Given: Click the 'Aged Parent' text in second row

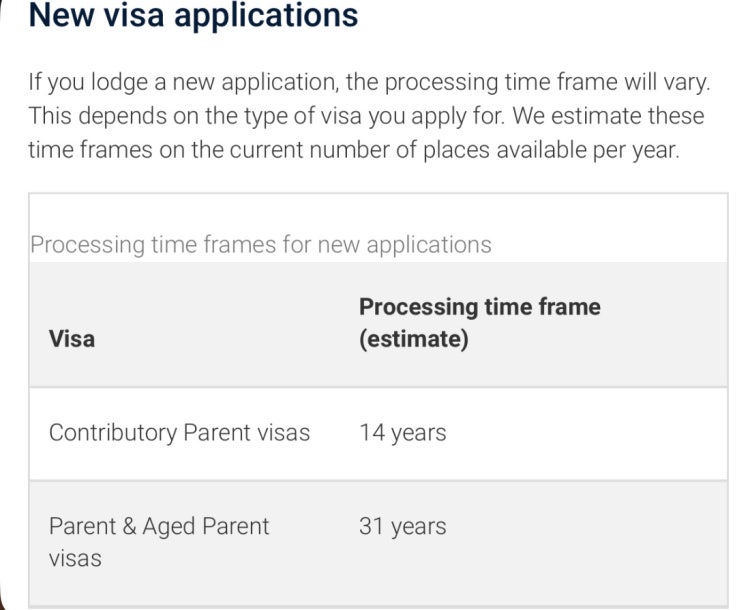Looking at the screenshot, I should point(206,527).
